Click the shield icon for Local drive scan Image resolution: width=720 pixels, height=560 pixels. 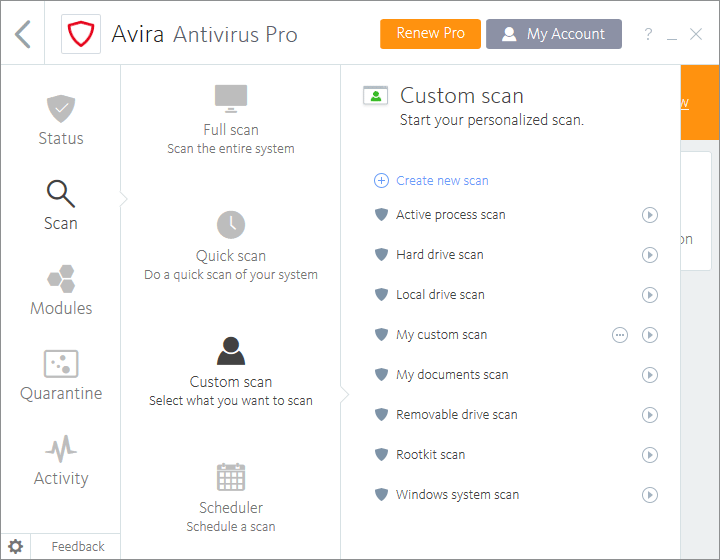click(x=381, y=294)
